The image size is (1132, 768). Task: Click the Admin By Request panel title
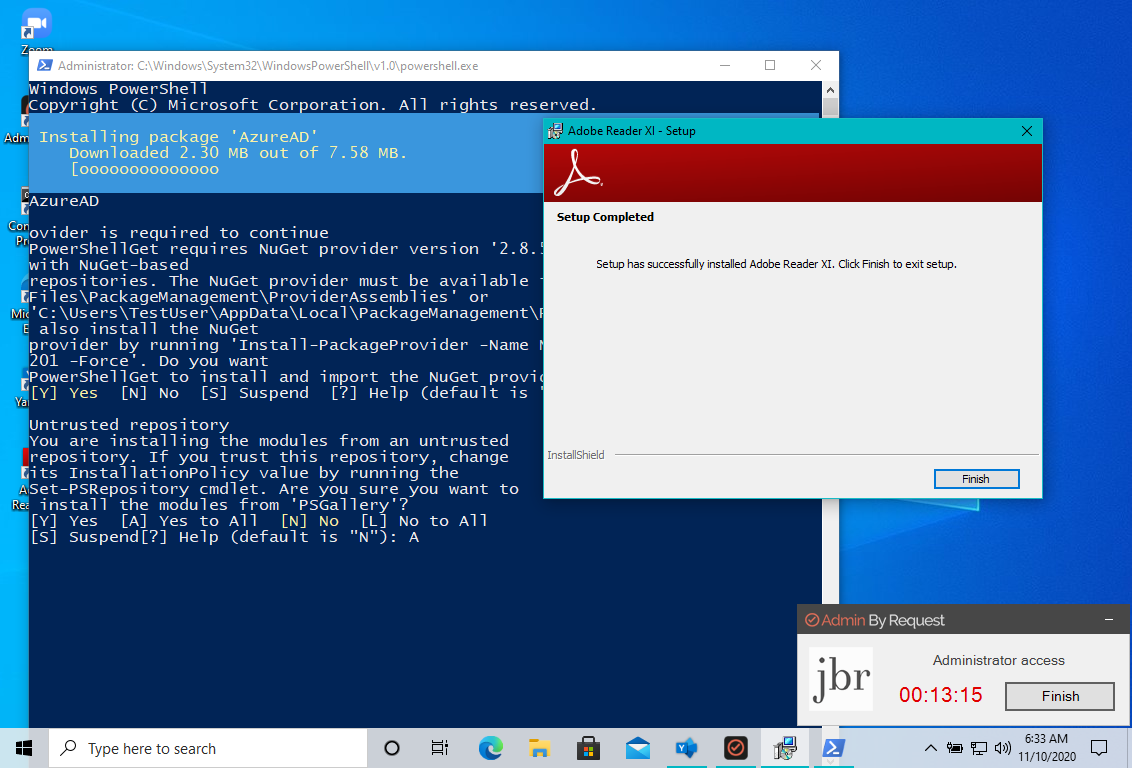point(874,620)
